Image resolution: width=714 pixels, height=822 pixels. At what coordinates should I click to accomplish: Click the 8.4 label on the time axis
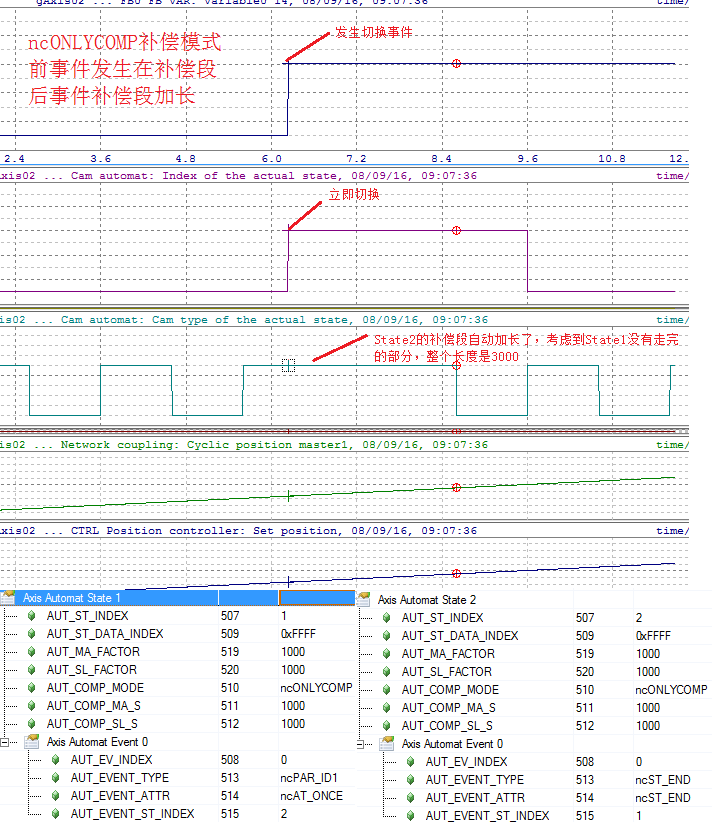click(x=441, y=159)
